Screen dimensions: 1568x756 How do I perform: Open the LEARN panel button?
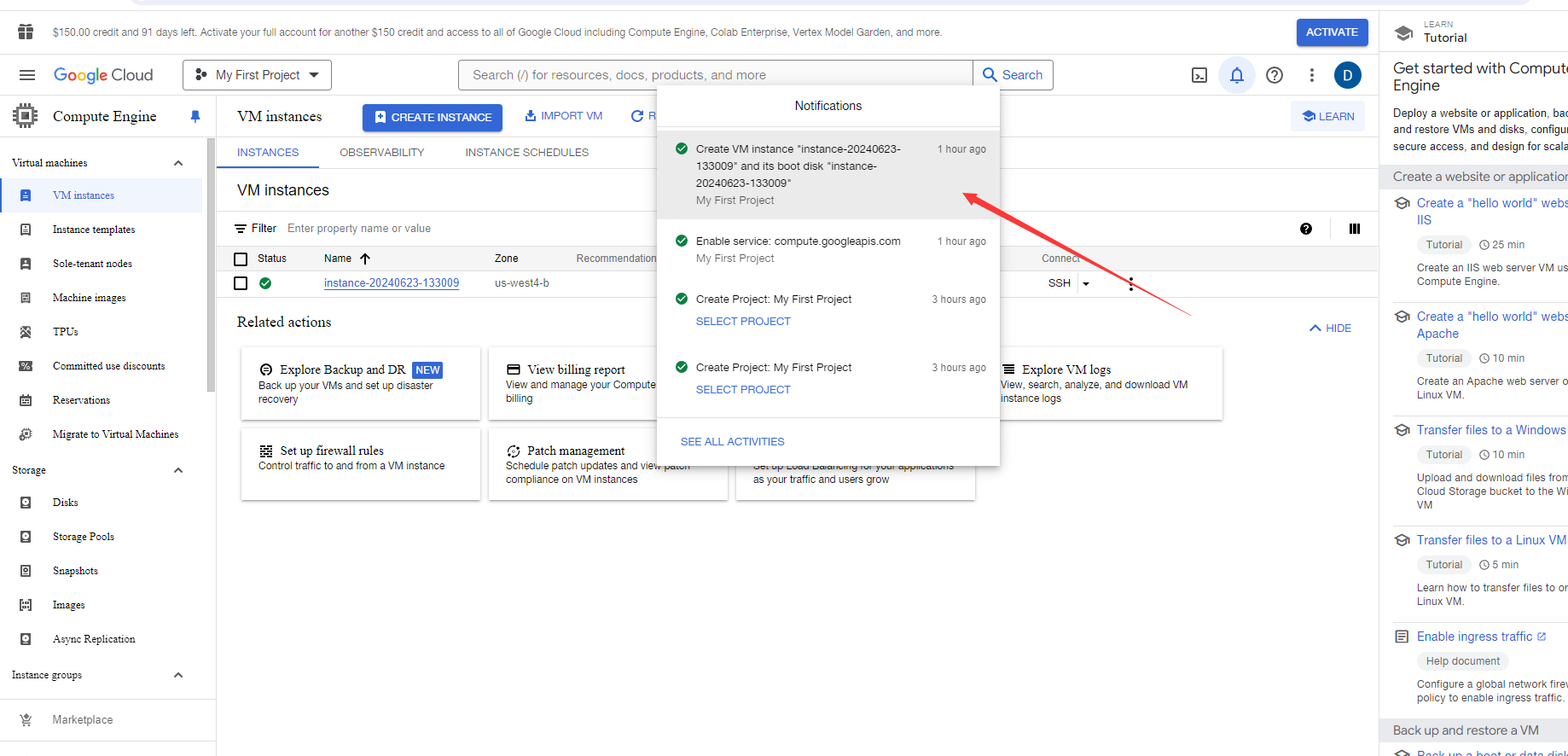[1328, 117]
